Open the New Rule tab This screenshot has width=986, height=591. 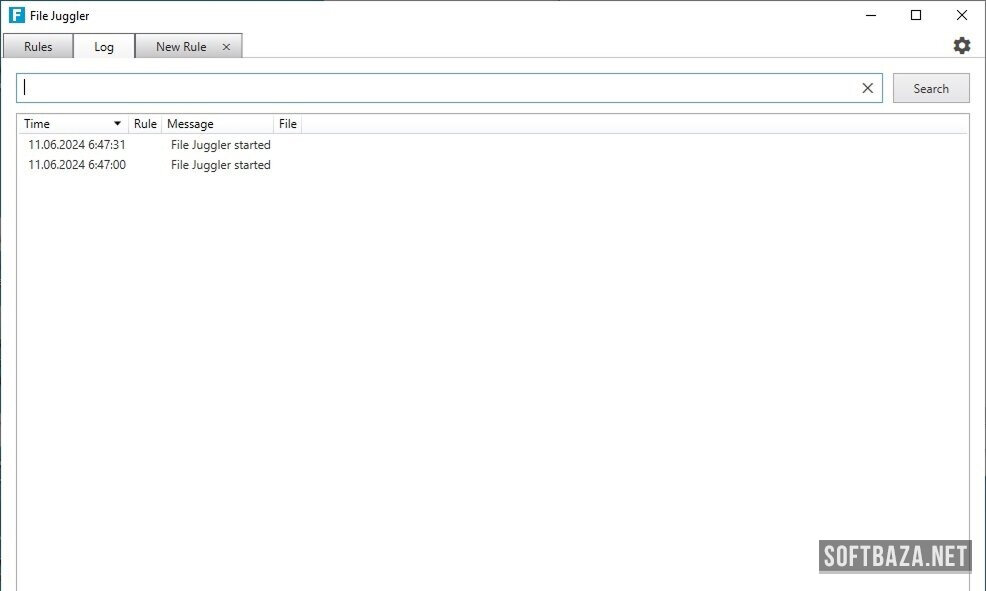[181, 47]
